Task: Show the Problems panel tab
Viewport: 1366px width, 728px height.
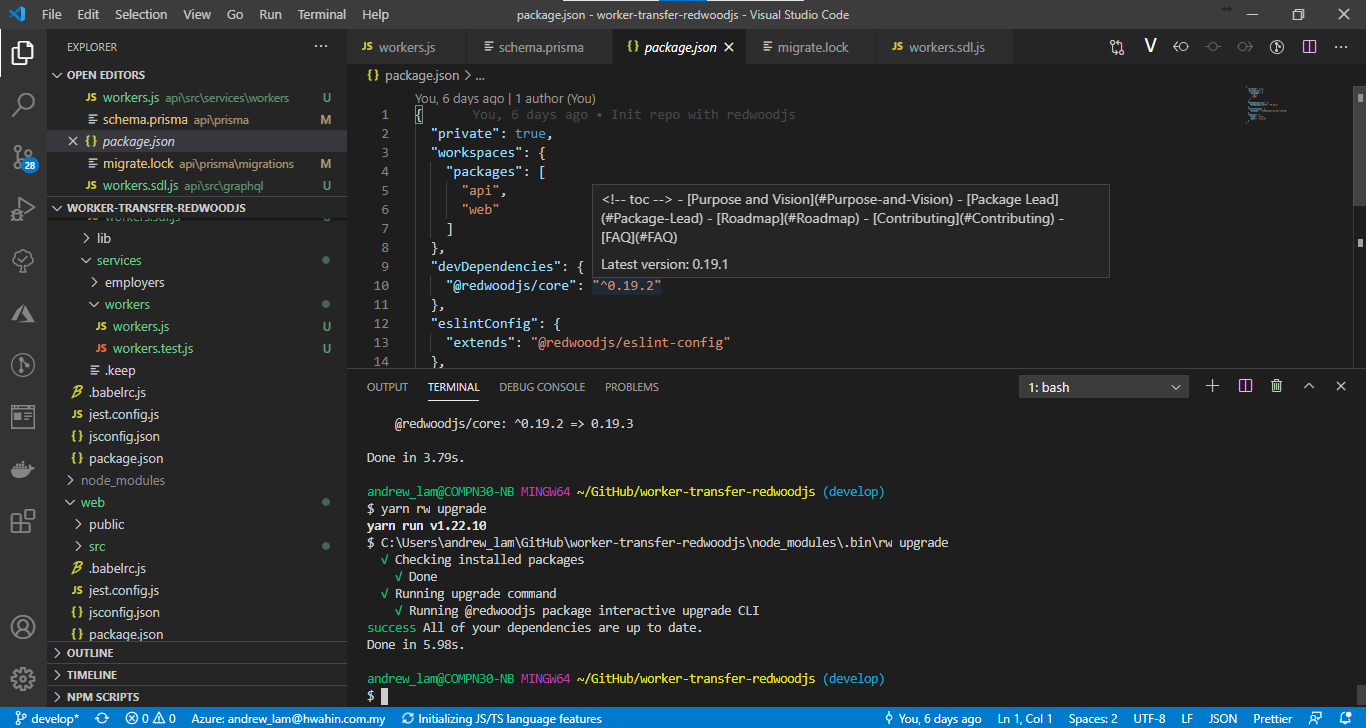Action: [x=632, y=387]
